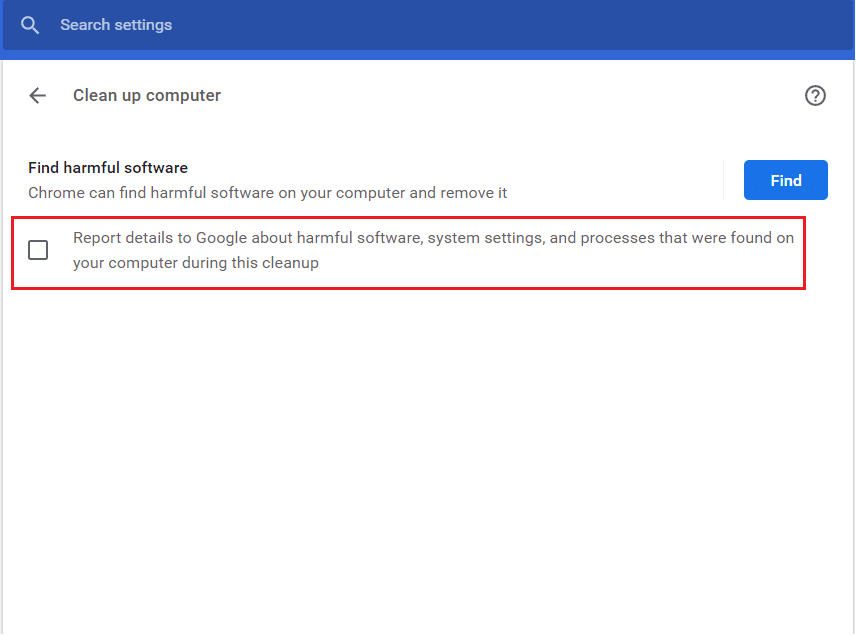
Task: Click the vertical divider beside the Find button
Action: [723, 180]
